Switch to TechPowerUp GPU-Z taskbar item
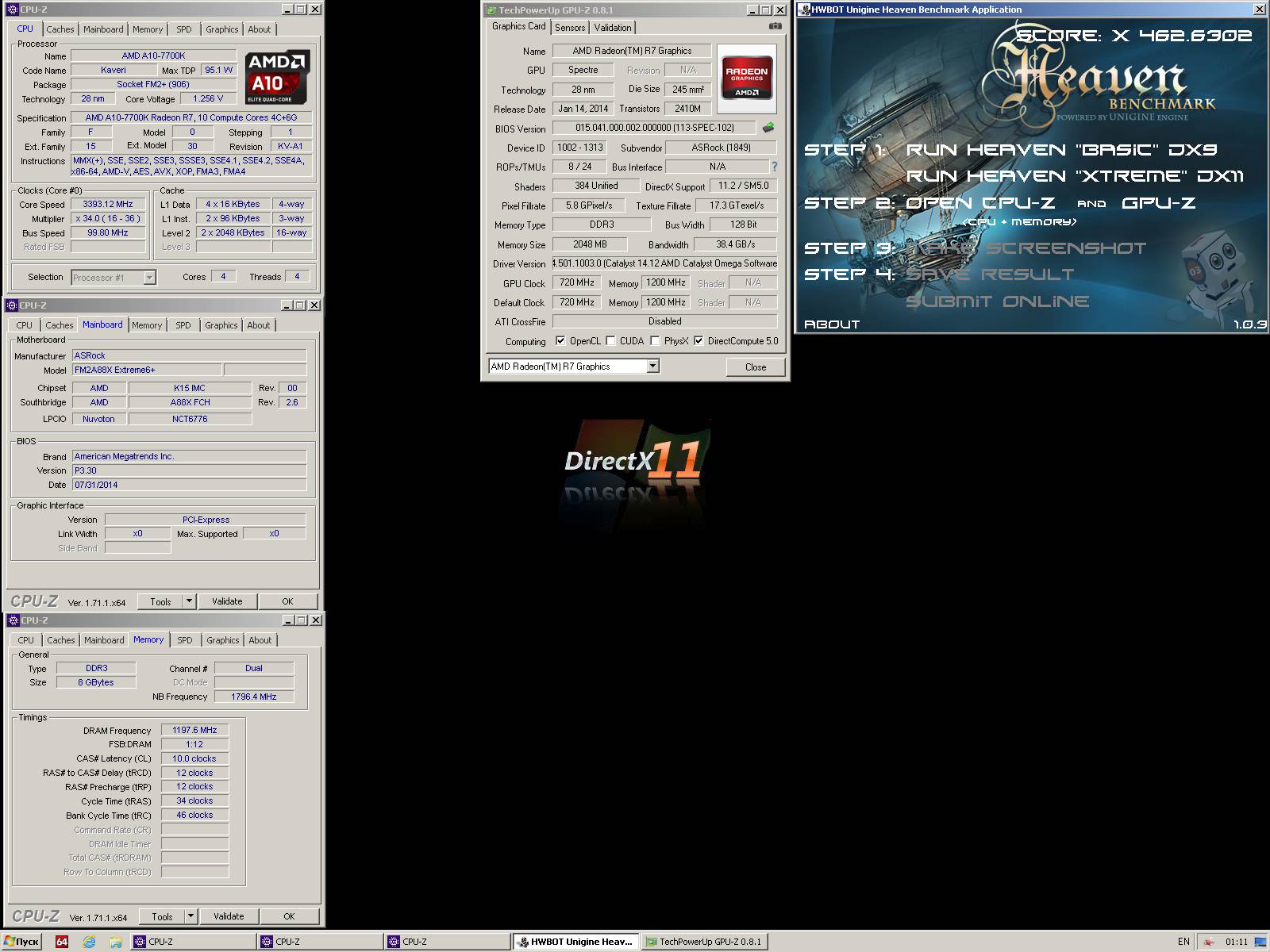 click(x=704, y=942)
